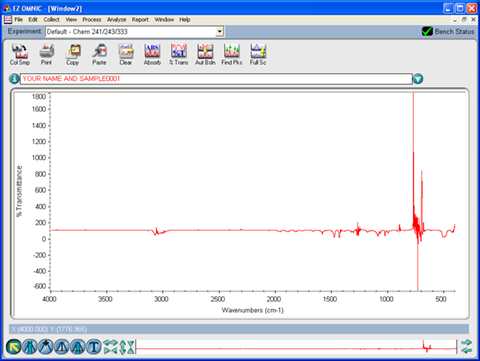This screenshot has width=480, height=361.
Task: Convert spectrum with the Absorb icon
Action: tap(152, 54)
